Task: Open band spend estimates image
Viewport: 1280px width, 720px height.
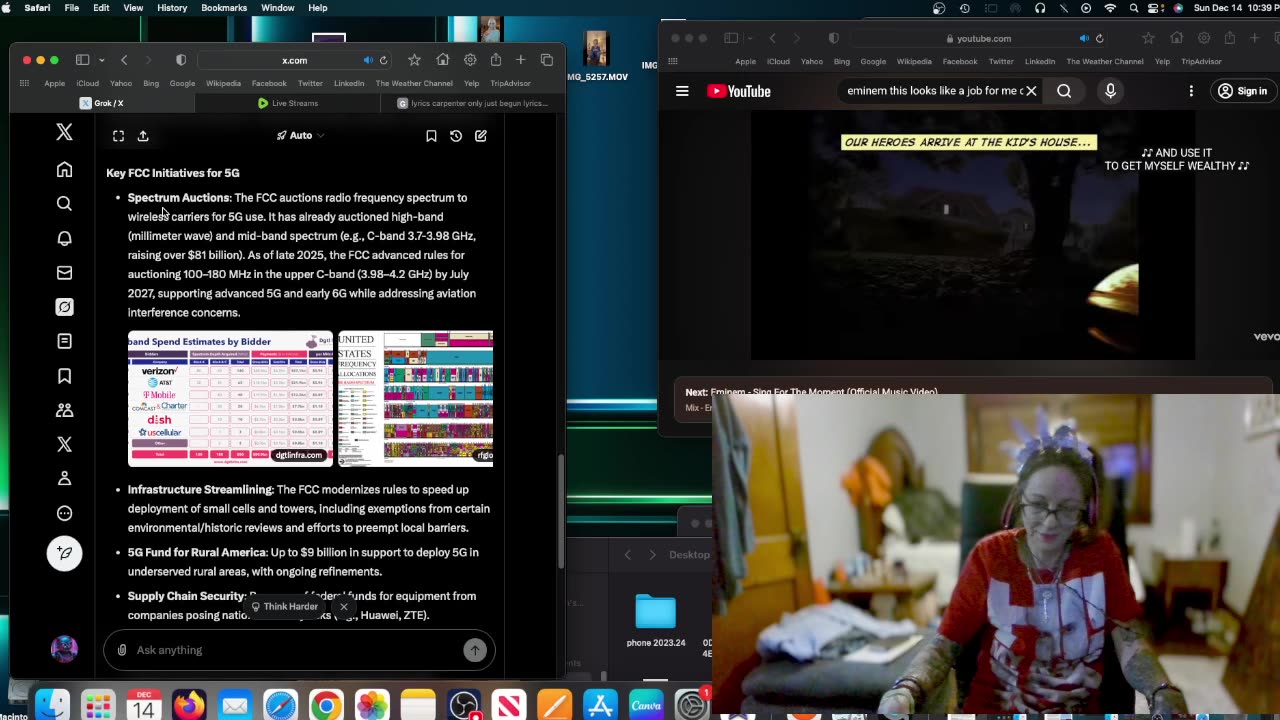Action: click(x=230, y=399)
